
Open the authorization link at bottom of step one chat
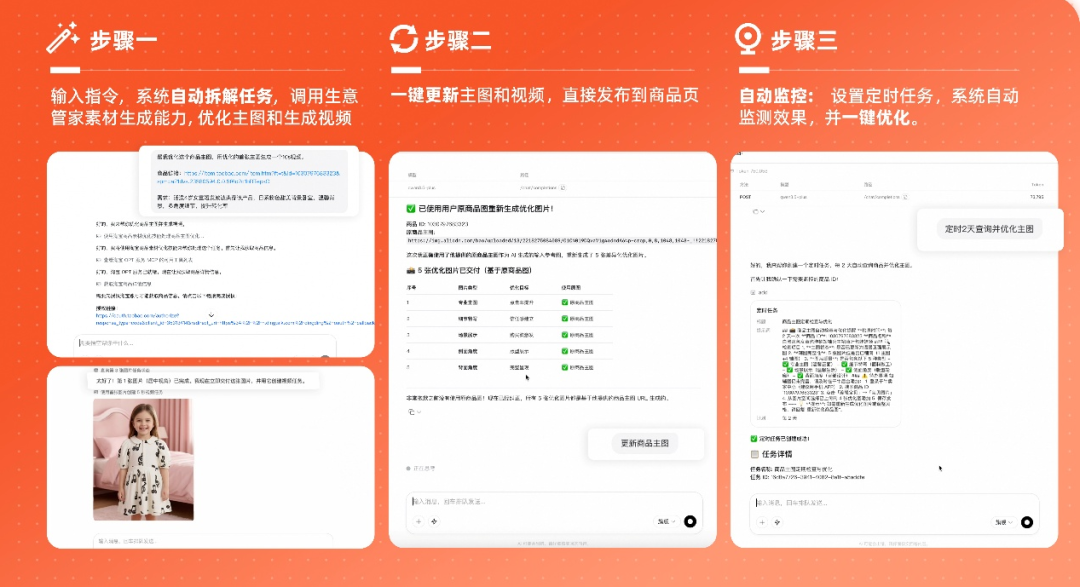(234, 319)
